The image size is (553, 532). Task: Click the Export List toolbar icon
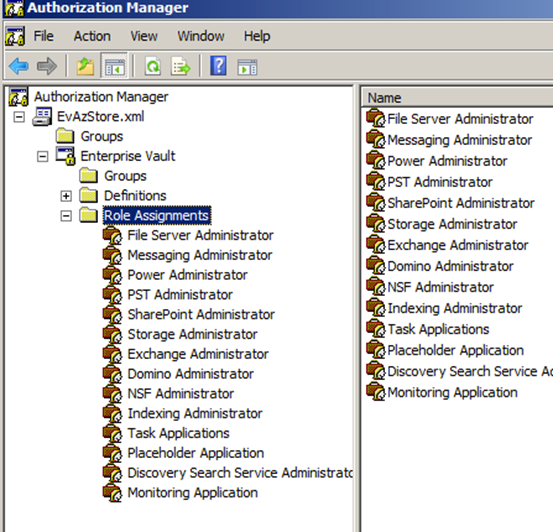pos(181,66)
